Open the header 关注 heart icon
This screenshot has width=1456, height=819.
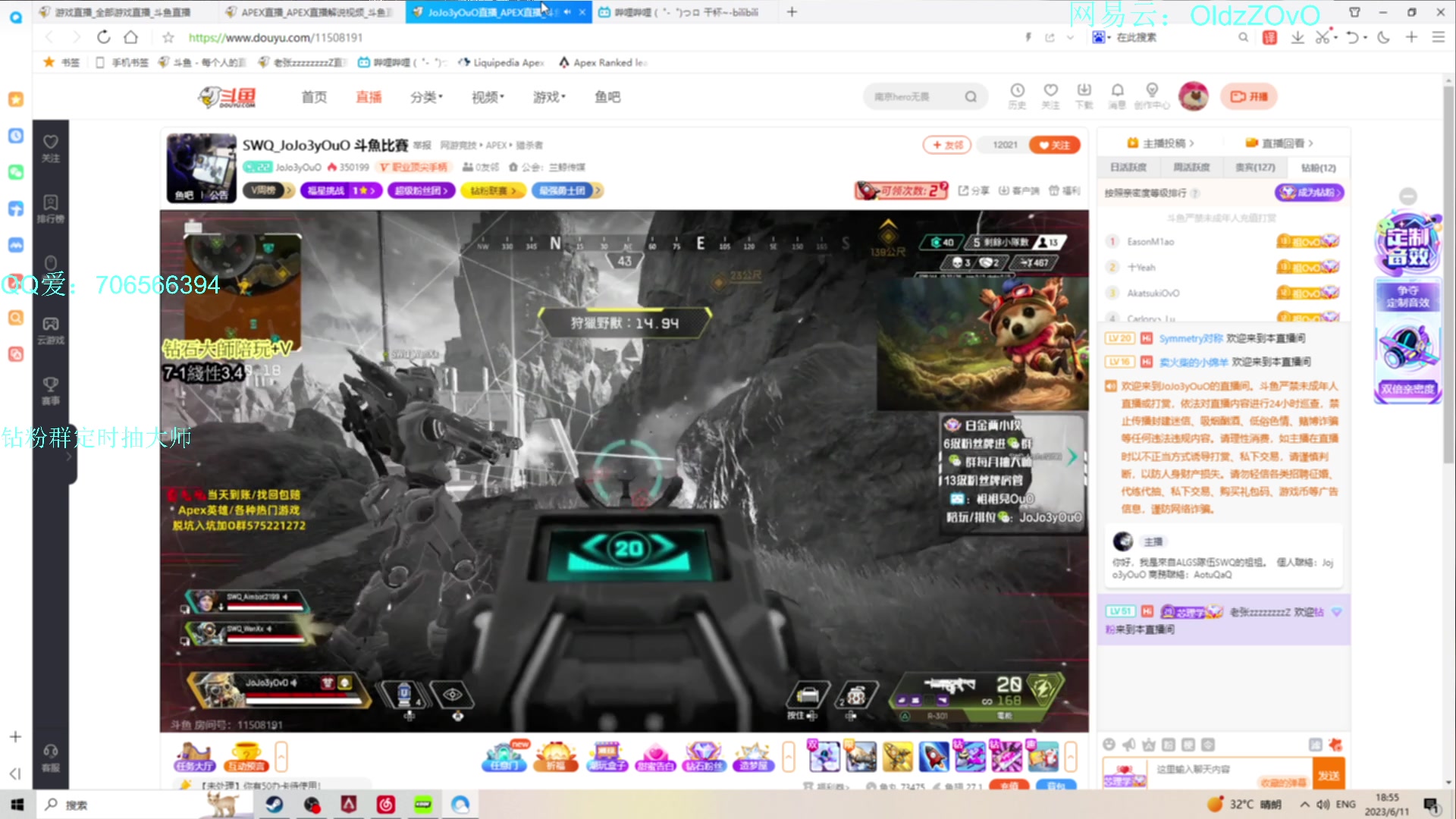[1050, 96]
